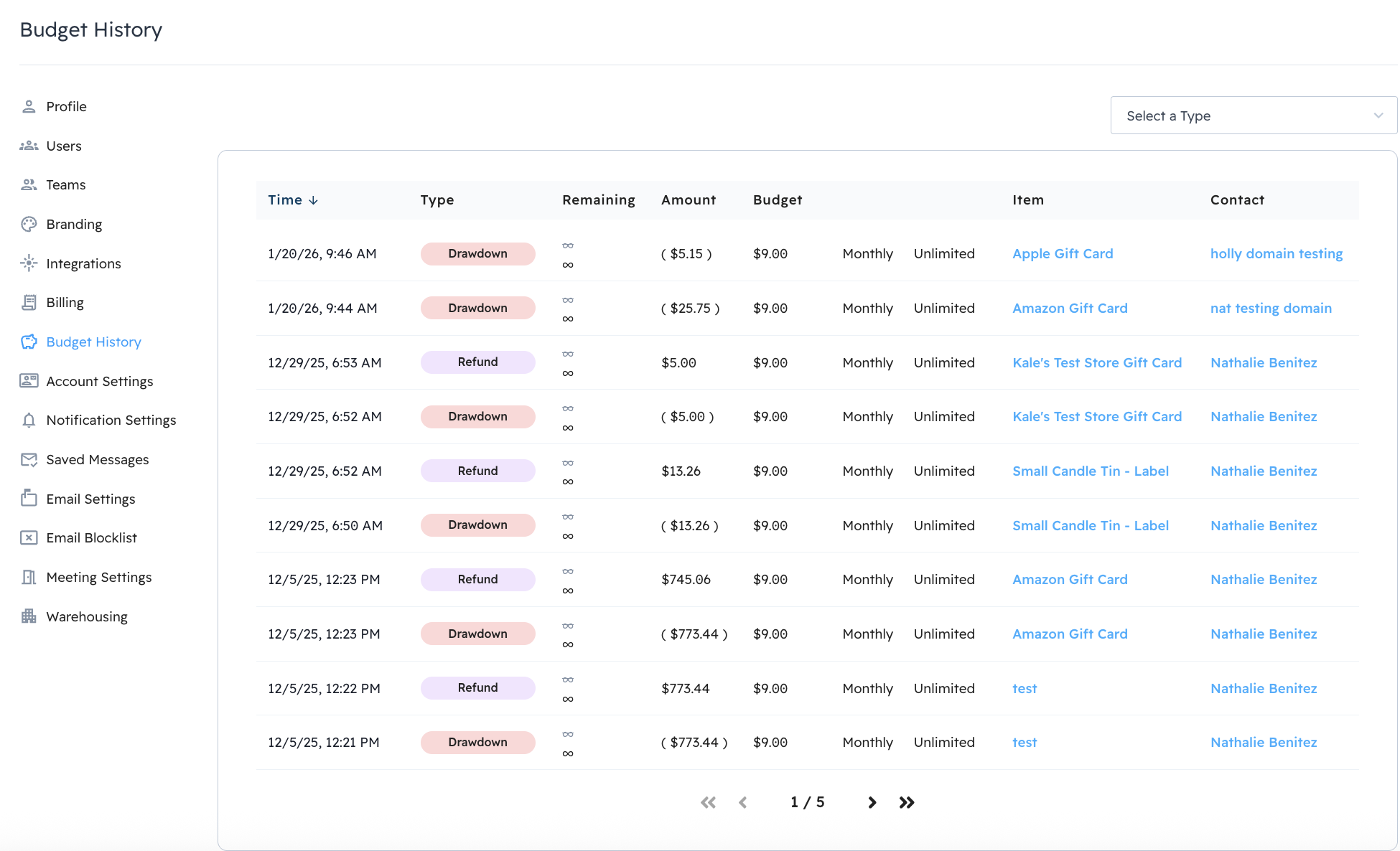Click the Select a Type chevron arrow
This screenshot has height=851, width=1400.
pyautogui.click(x=1378, y=116)
